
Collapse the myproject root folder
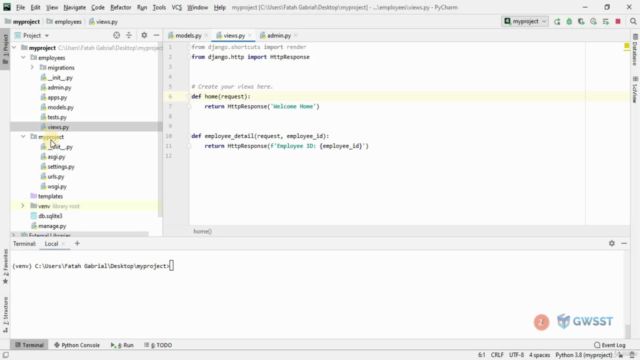coord(15,48)
